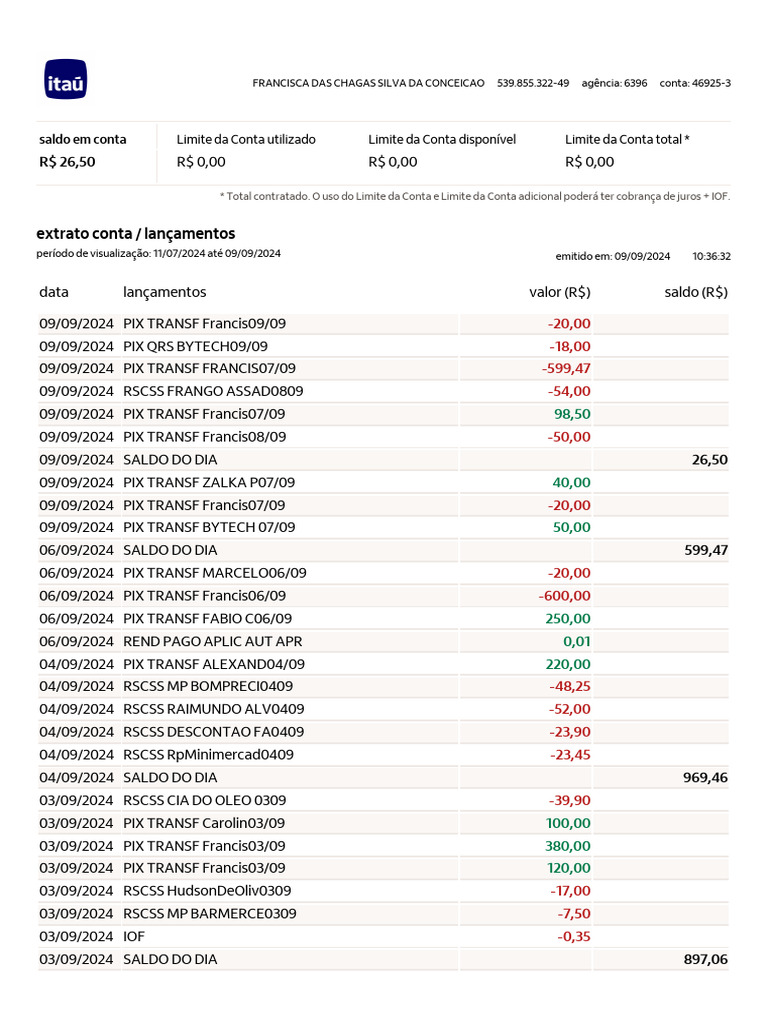Click the "data" column header

54,292
